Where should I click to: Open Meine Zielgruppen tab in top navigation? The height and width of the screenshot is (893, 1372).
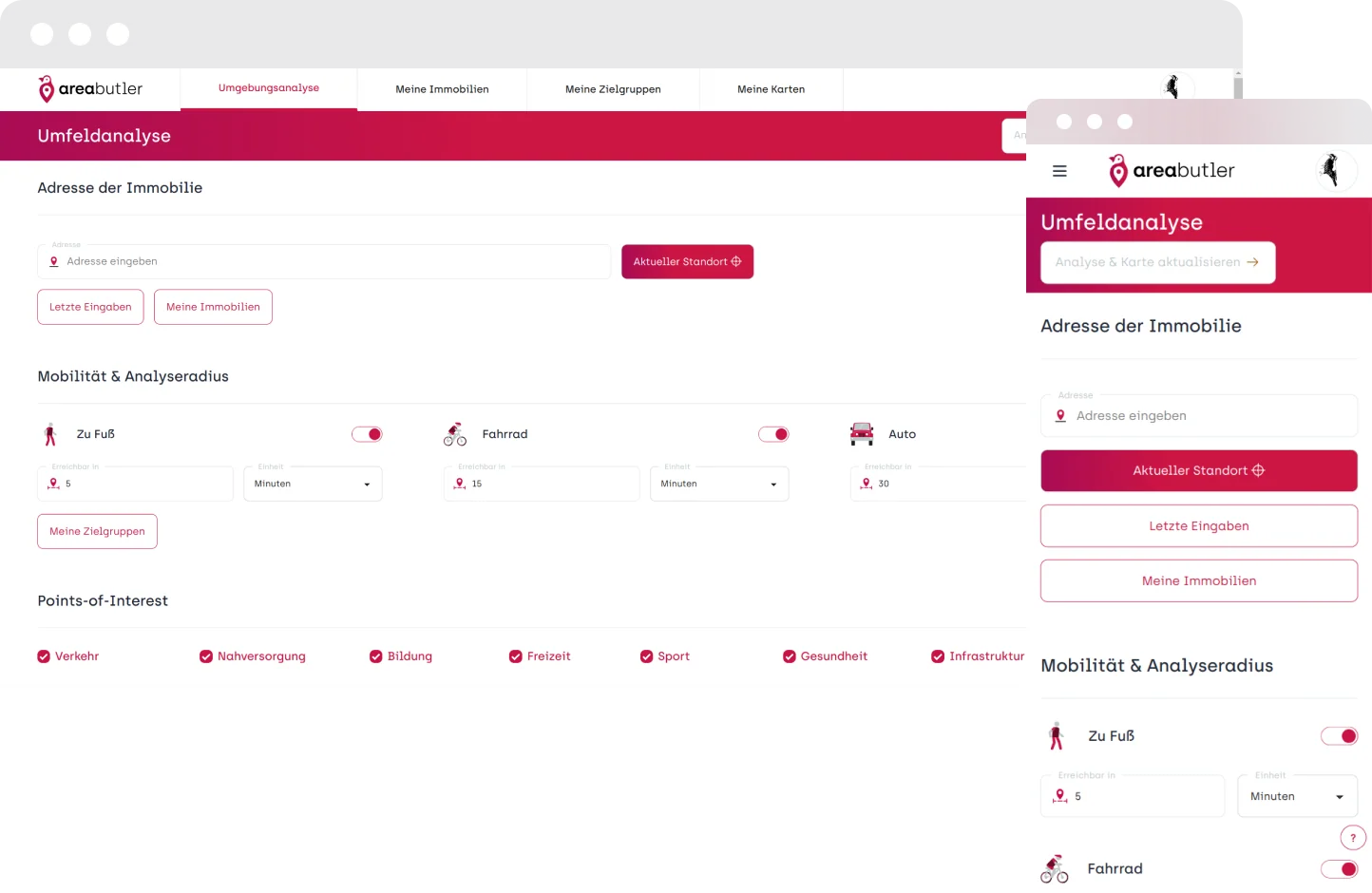(x=613, y=89)
